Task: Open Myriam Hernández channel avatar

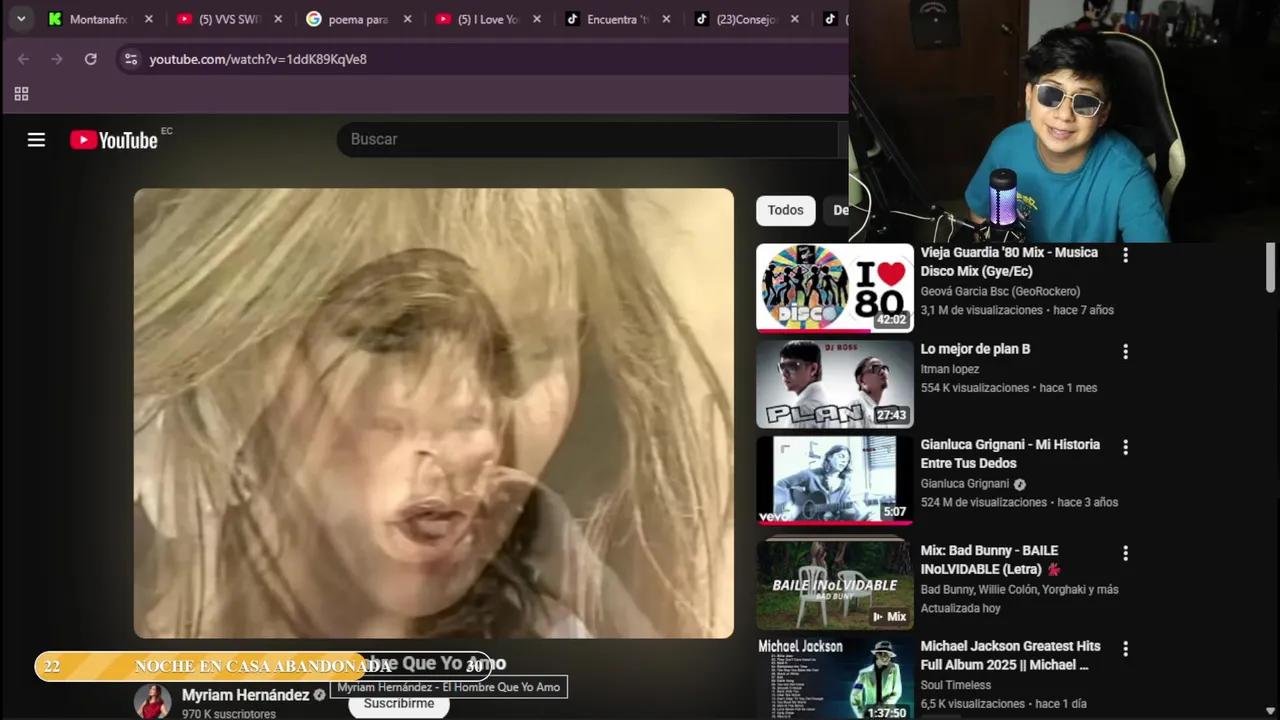Action: (153, 701)
